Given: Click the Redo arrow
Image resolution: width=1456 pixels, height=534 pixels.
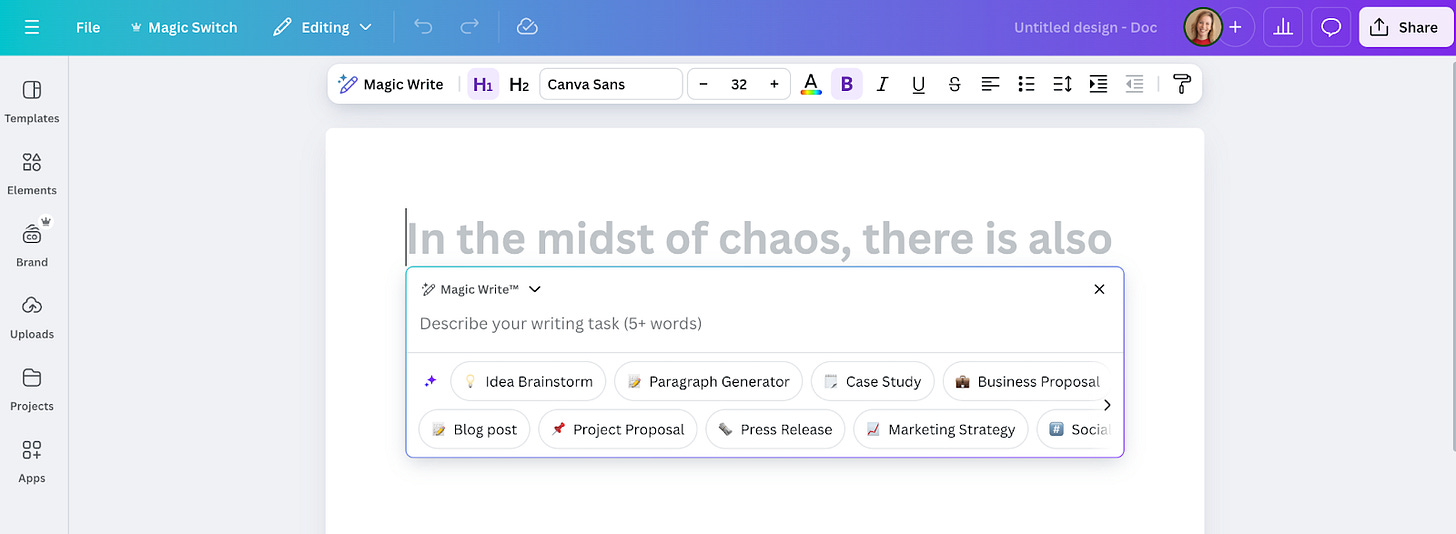Looking at the screenshot, I should tap(469, 27).
